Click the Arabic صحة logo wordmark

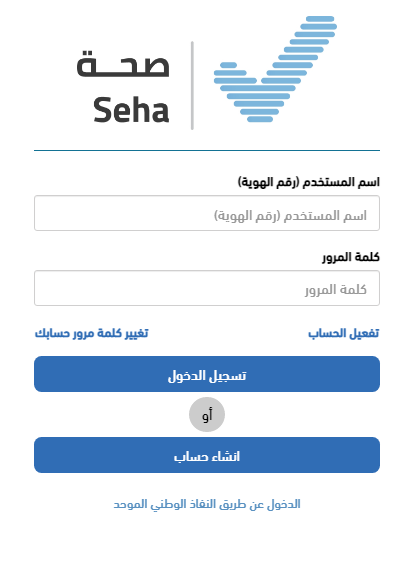click(123, 64)
